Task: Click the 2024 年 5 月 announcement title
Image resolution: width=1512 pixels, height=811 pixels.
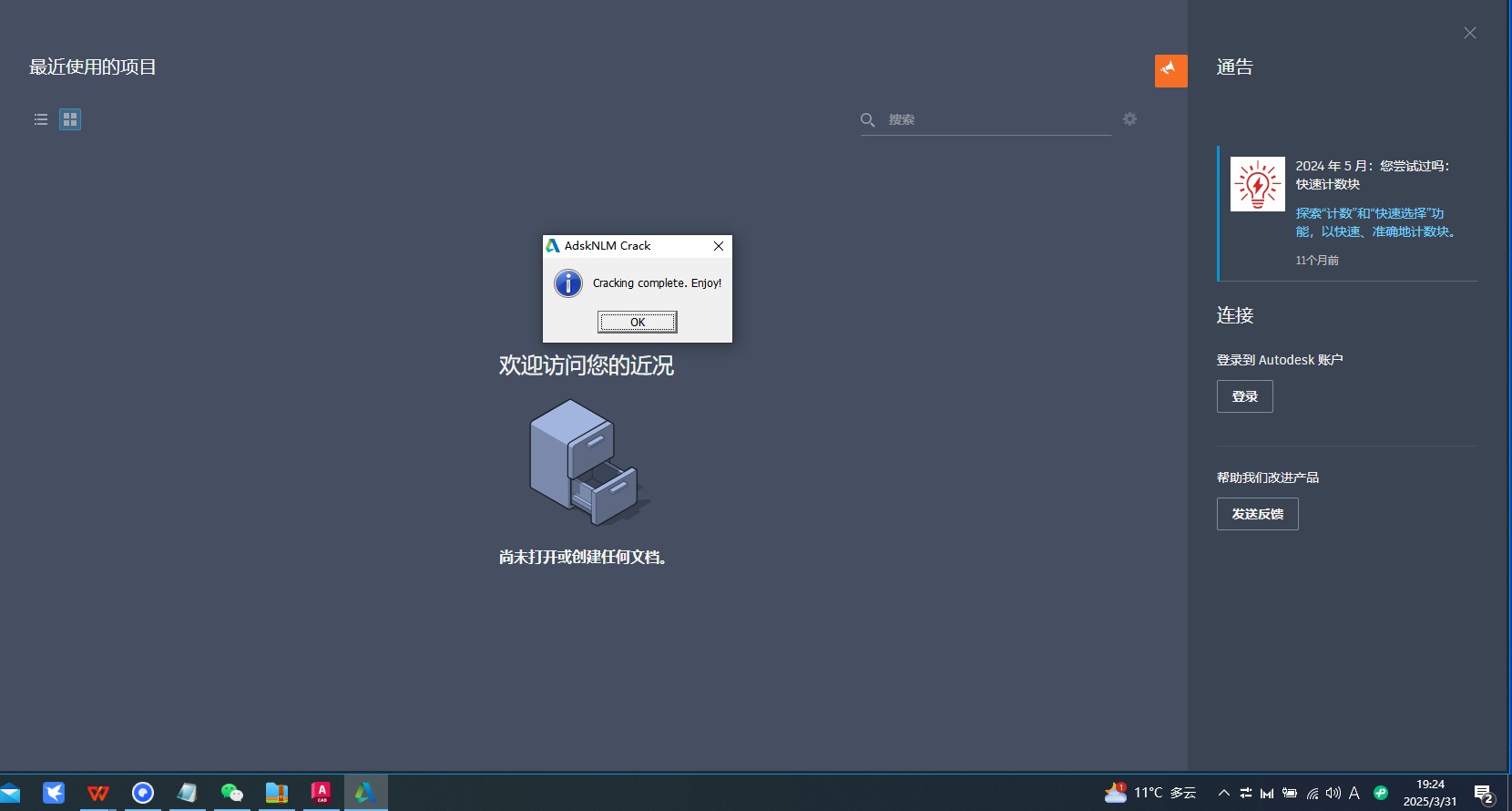Action: point(1372,175)
